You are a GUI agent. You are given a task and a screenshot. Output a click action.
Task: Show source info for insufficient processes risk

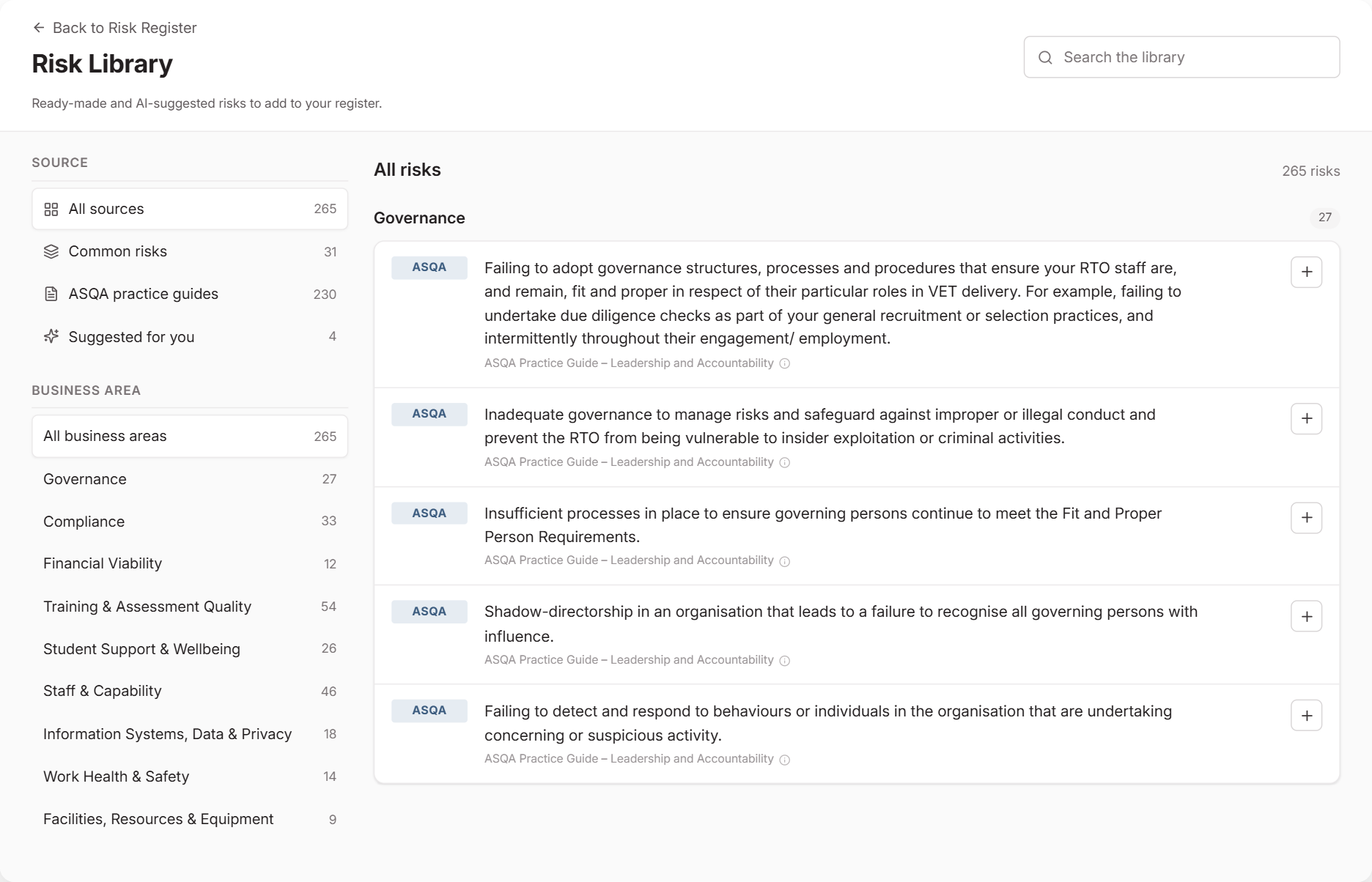(x=784, y=561)
